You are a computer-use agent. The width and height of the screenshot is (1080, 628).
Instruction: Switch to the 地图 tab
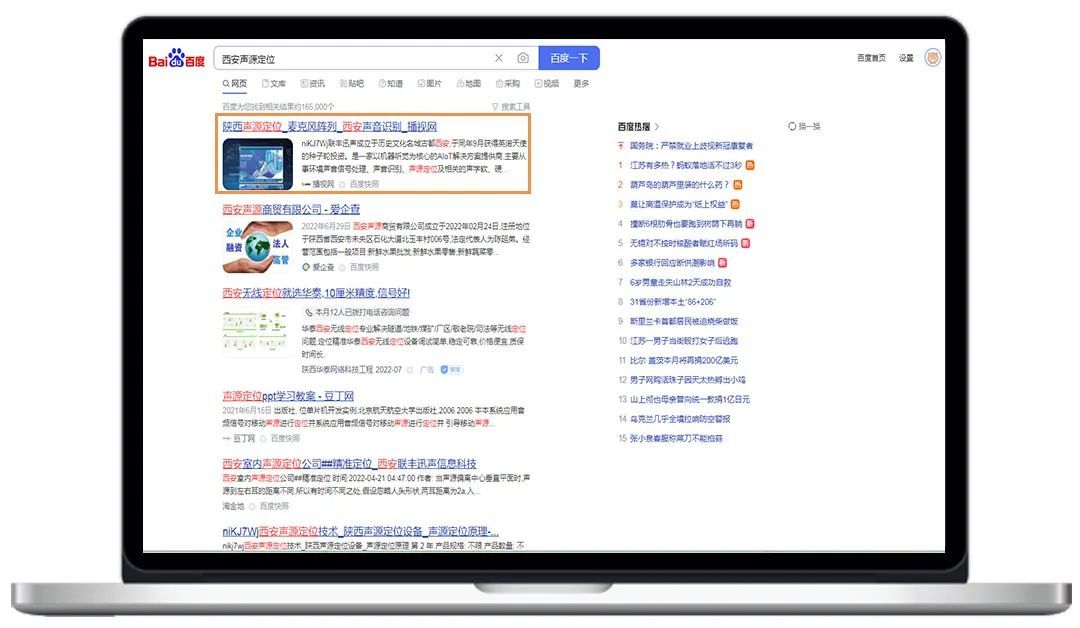468,84
